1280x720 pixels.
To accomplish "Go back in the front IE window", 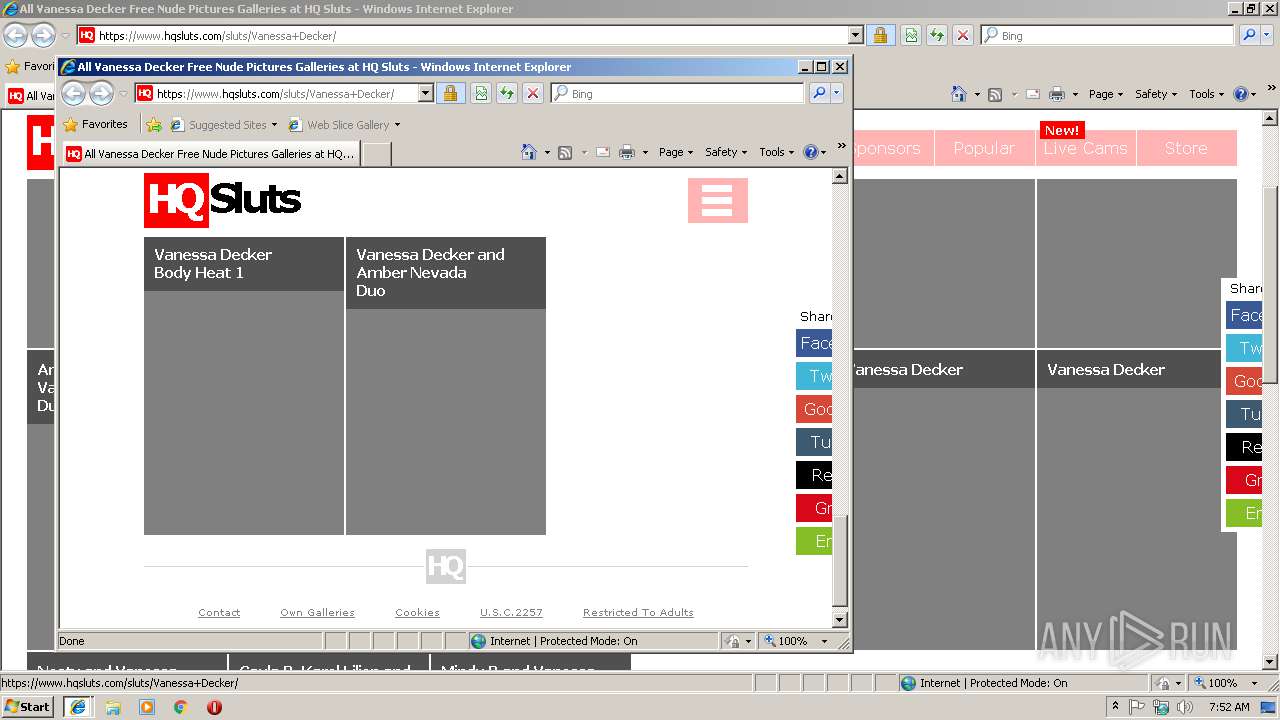I will [x=74, y=94].
